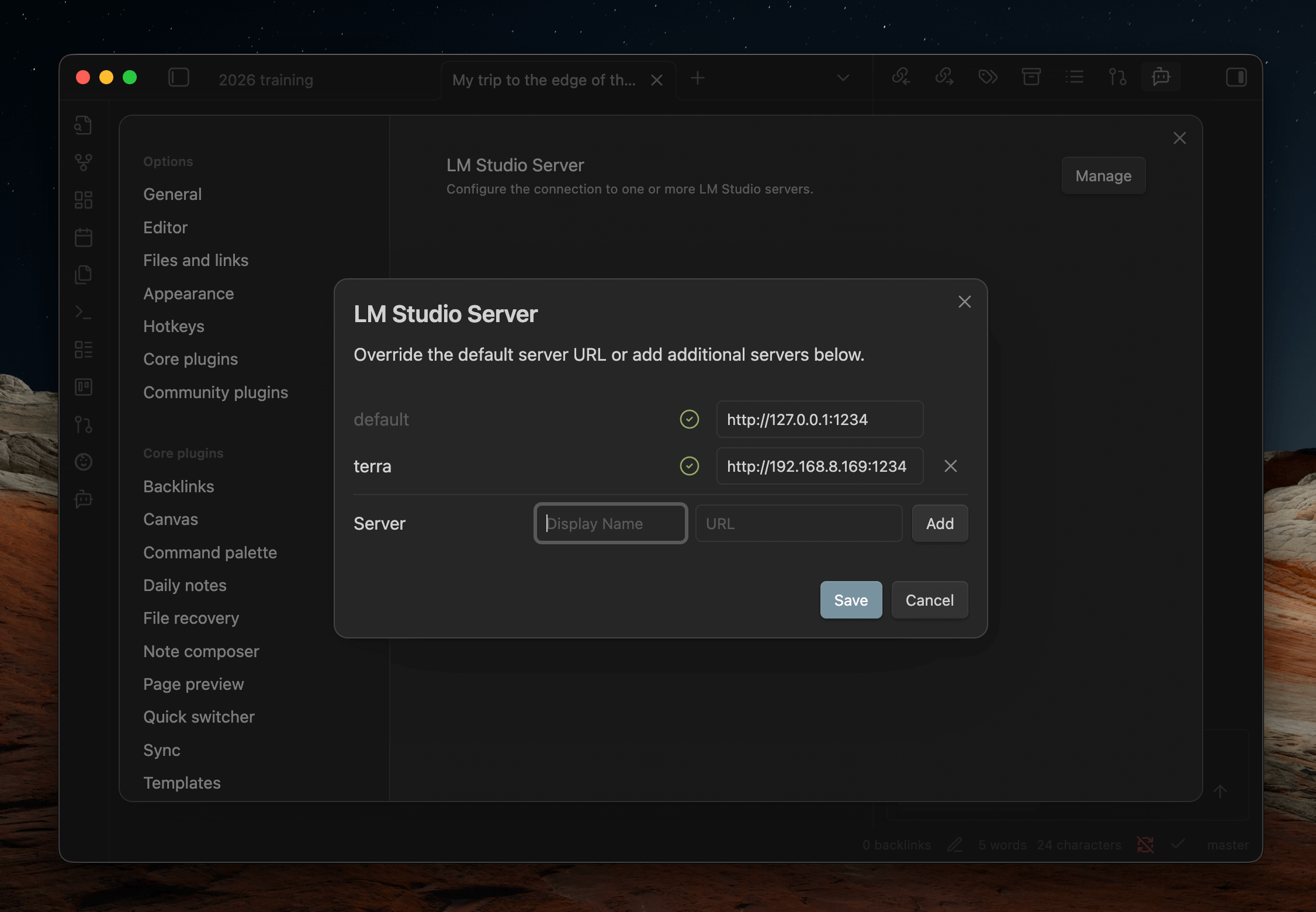Screen dimensions: 1316x912
Task: Expand the tab list dropdown chevron
Action: coord(843,78)
